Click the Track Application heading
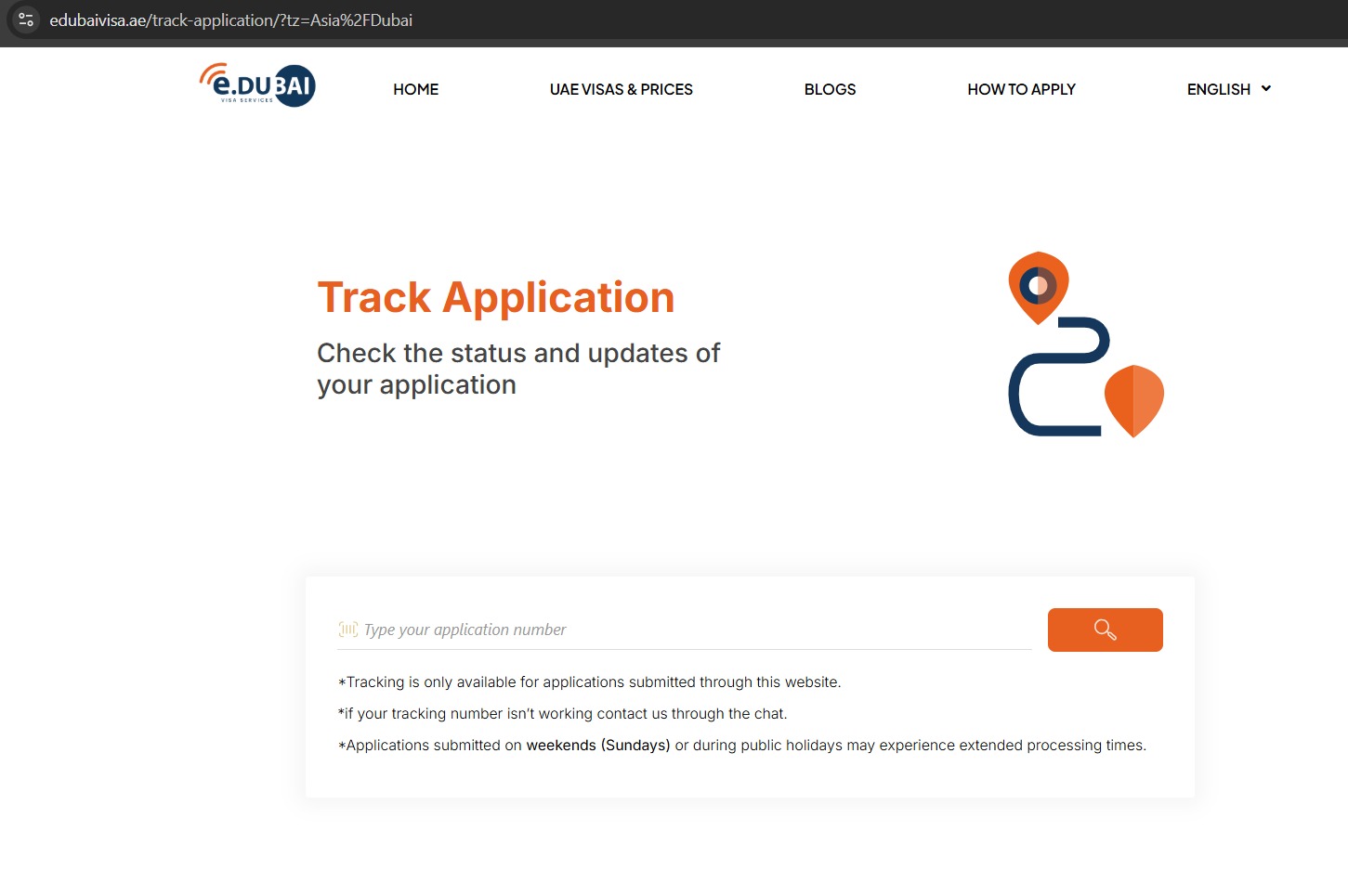Image resolution: width=1348 pixels, height=896 pixels. [x=495, y=297]
